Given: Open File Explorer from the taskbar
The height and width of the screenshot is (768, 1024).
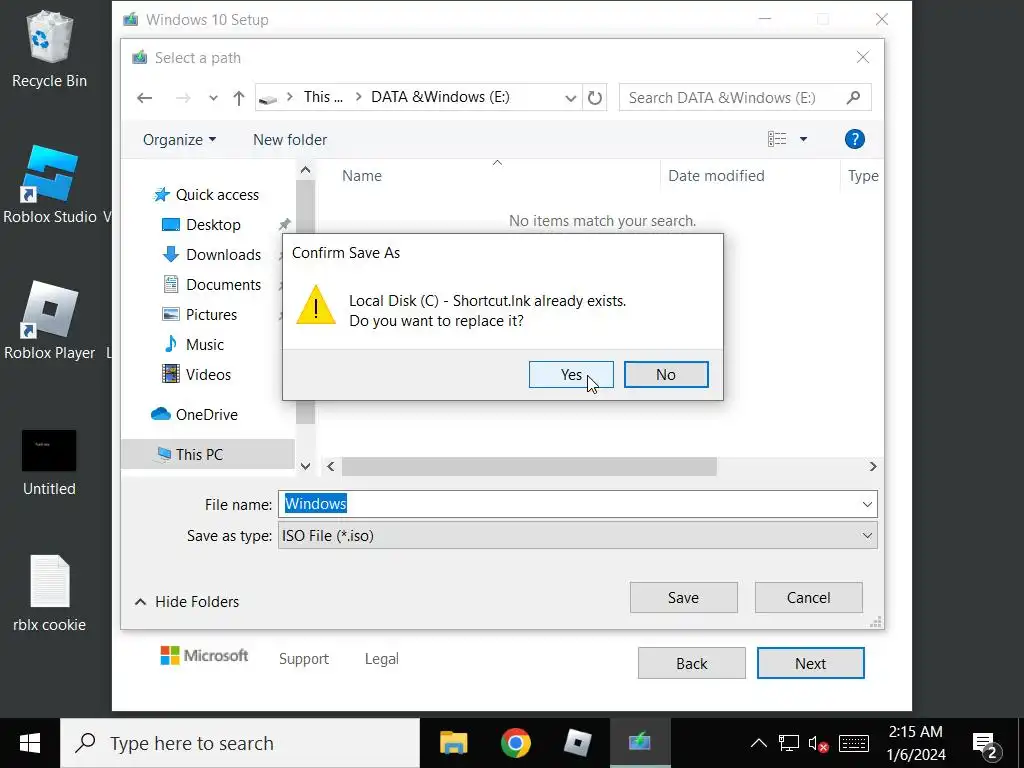Looking at the screenshot, I should 453,743.
